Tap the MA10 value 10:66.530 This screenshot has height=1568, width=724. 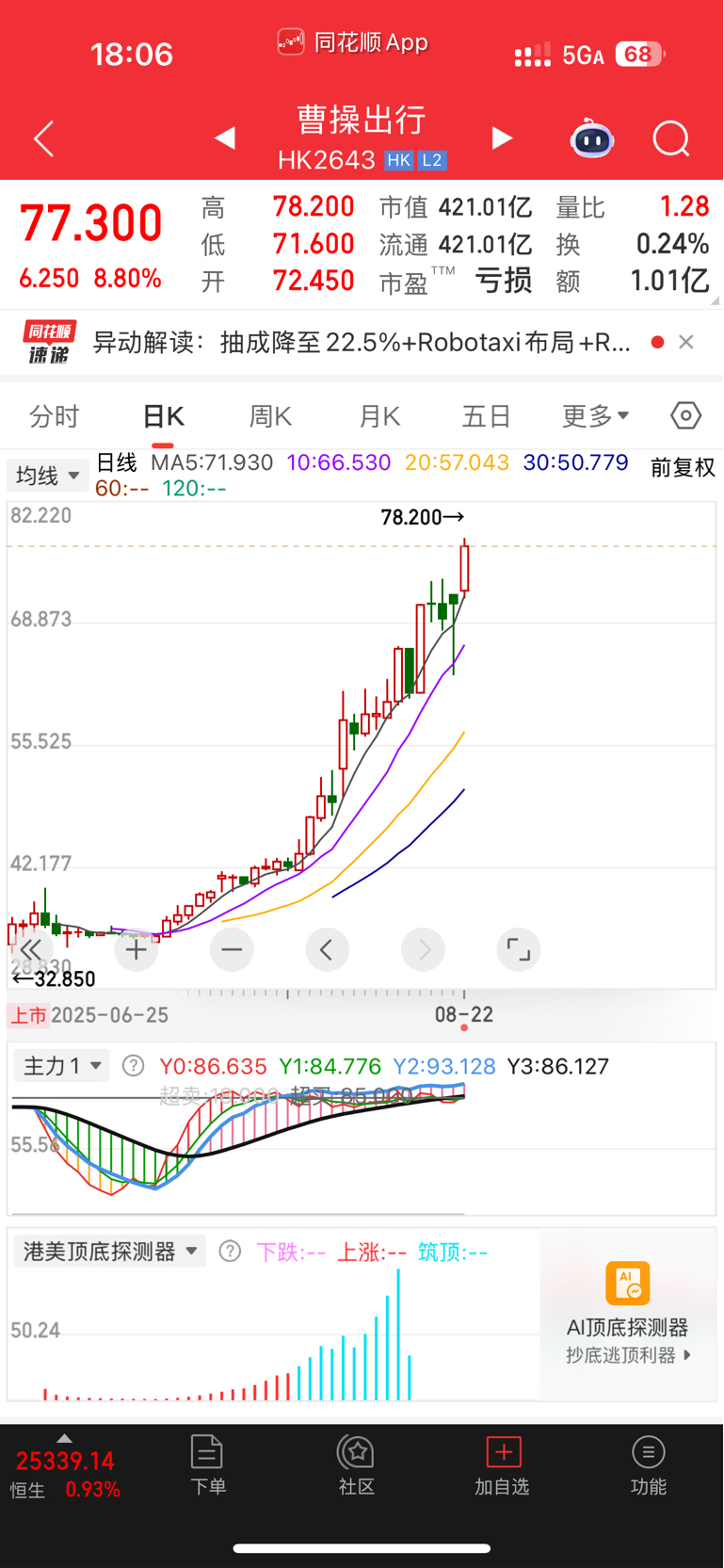click(x=338, y=463)
